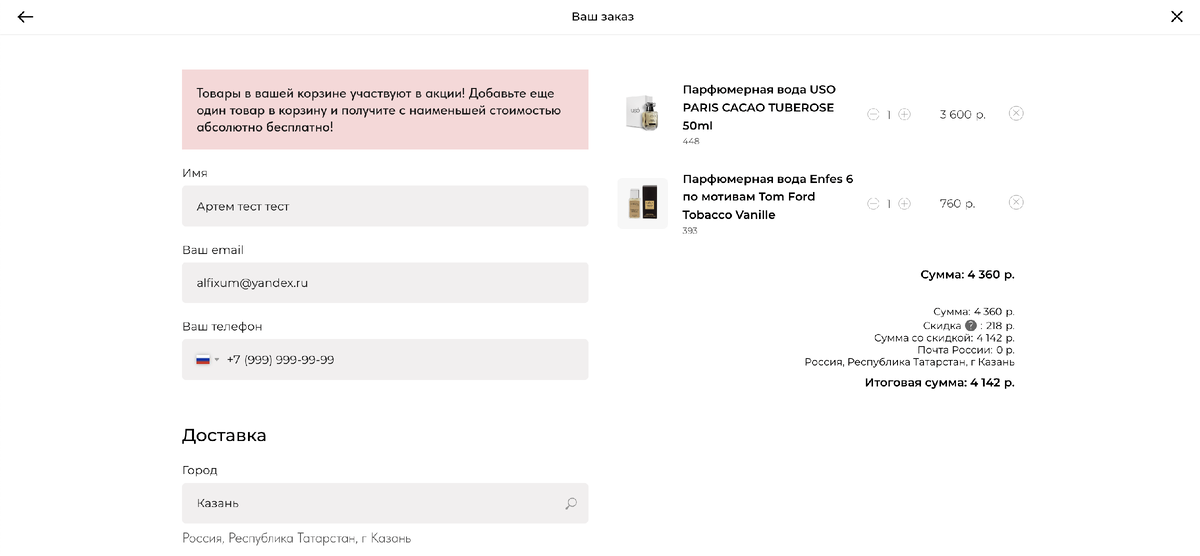Screen dimensions: 1200x556
Task: Increase quantity of Enfes 6 perfume
Action: tap(904, 204)
